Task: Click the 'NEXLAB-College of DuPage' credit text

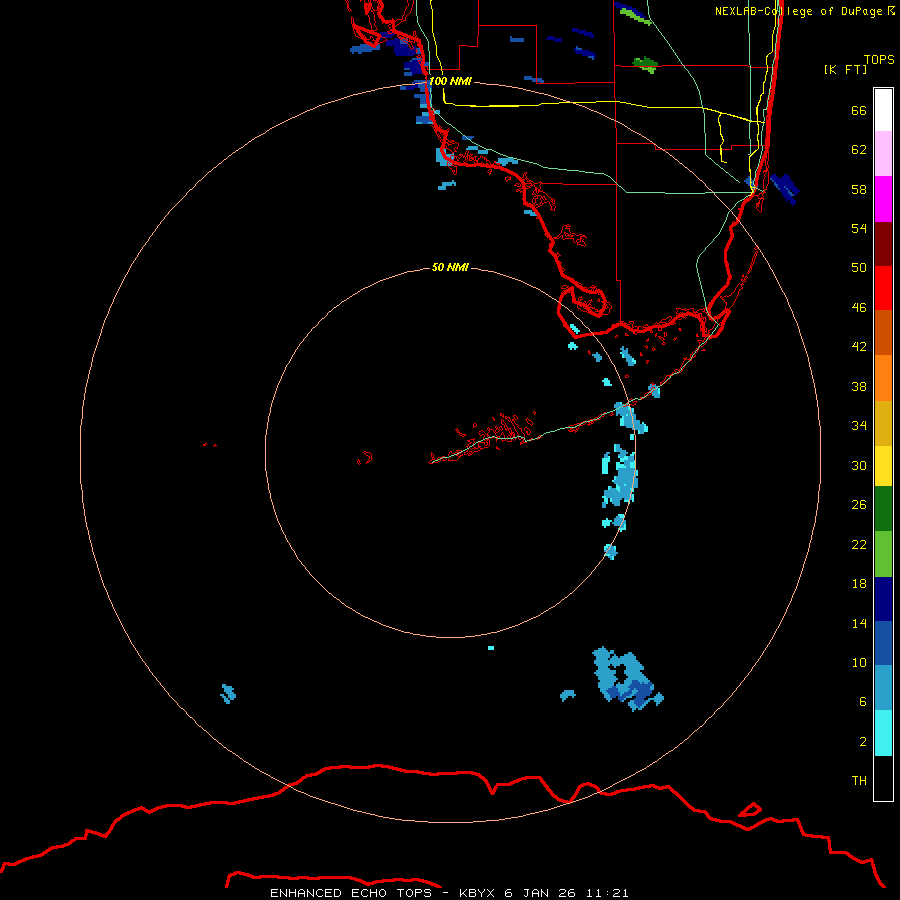Action: [798, 11]
